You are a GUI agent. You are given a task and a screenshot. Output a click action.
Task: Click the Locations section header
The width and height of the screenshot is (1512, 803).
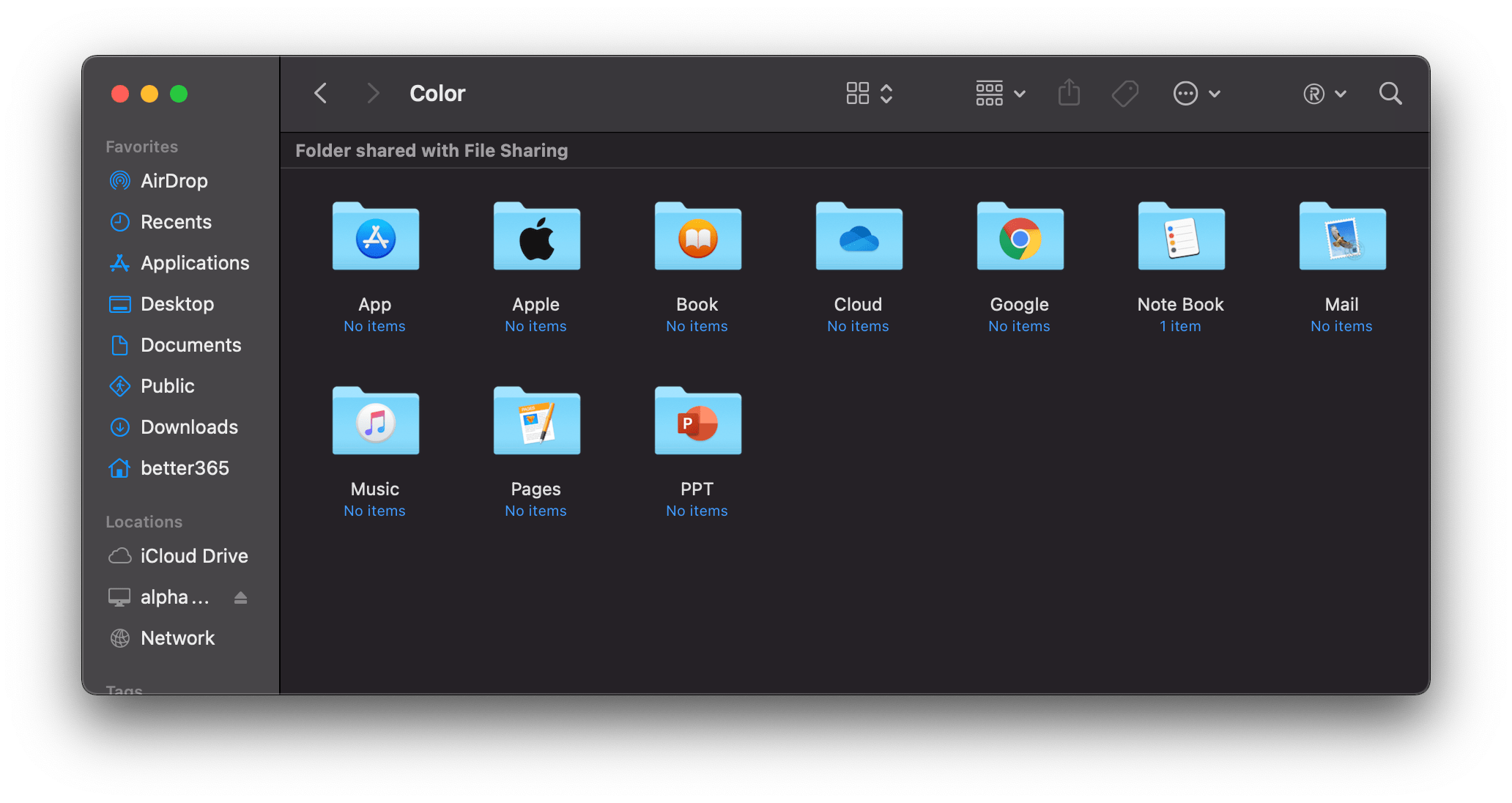click(x=144, y=522)
